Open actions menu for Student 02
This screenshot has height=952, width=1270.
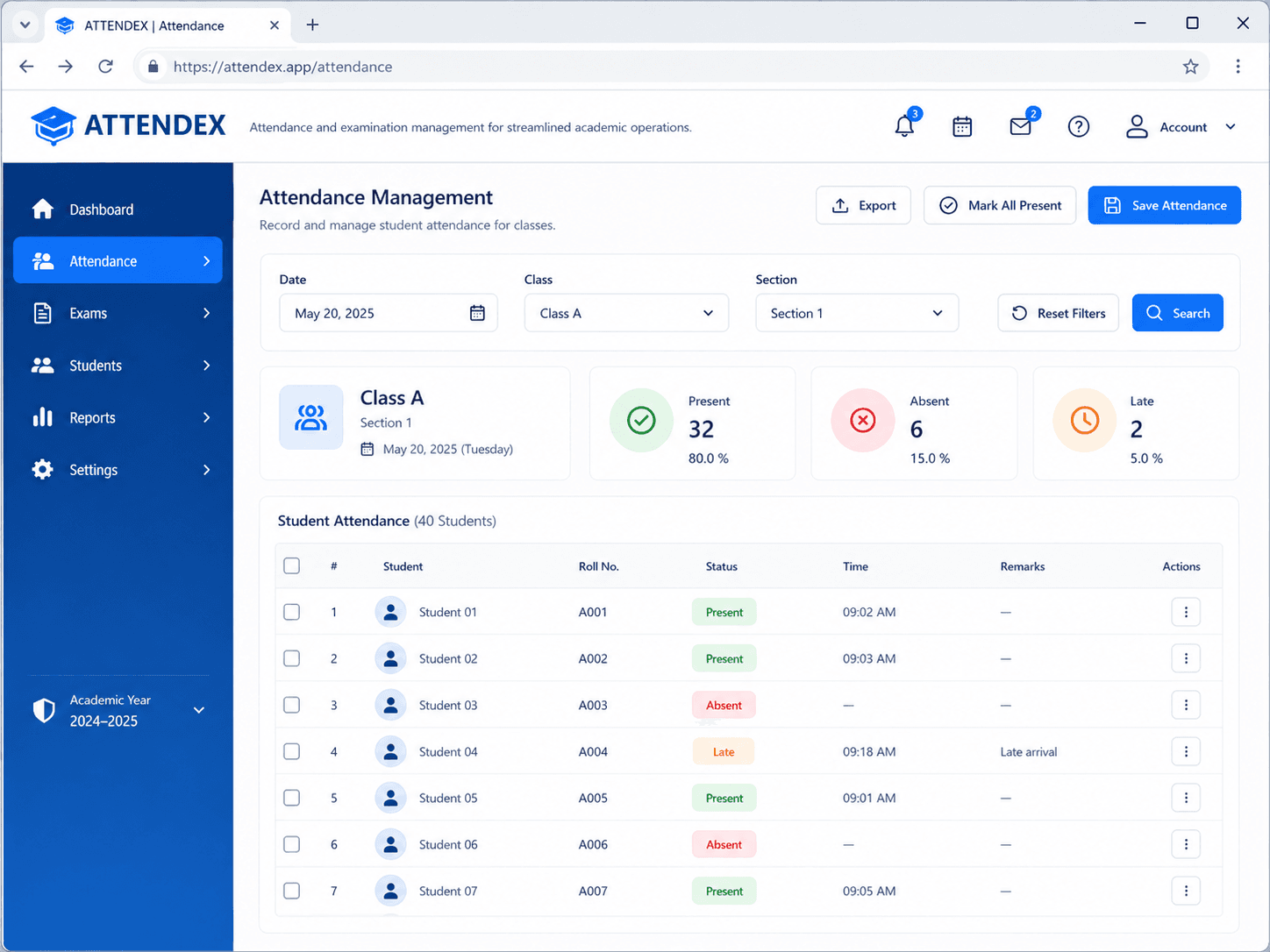1186,658
